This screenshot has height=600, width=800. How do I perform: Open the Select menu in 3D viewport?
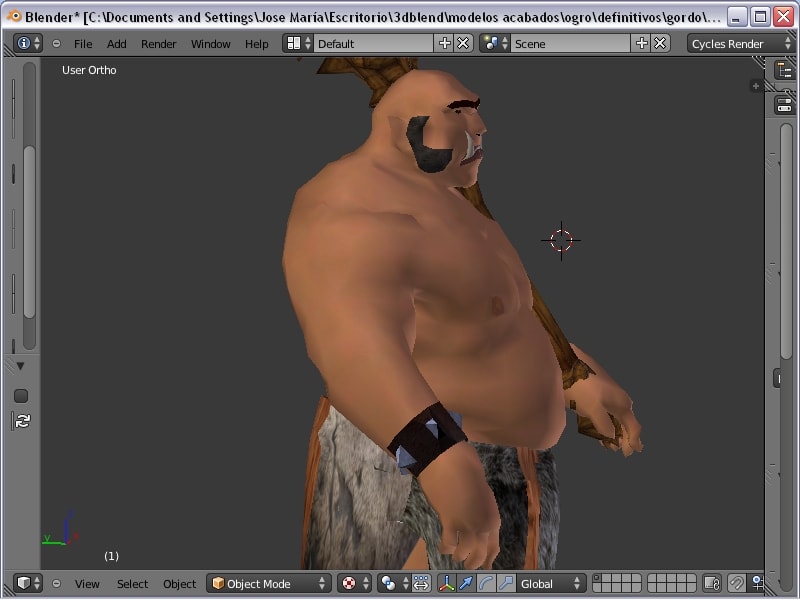pos(132,584)
